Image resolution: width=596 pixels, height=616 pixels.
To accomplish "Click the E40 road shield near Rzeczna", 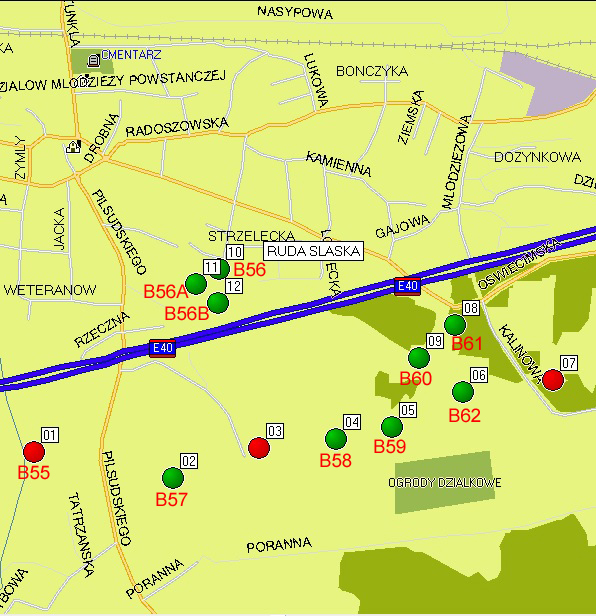I will click(x=163, y=348).
